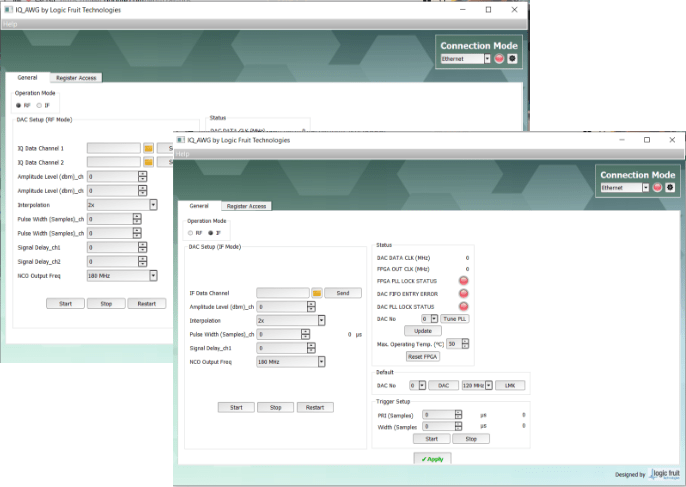Switch to Register Access tab in back window
Image resolution: width=686 pixels, height=487 pixels.
coord(76,78)
